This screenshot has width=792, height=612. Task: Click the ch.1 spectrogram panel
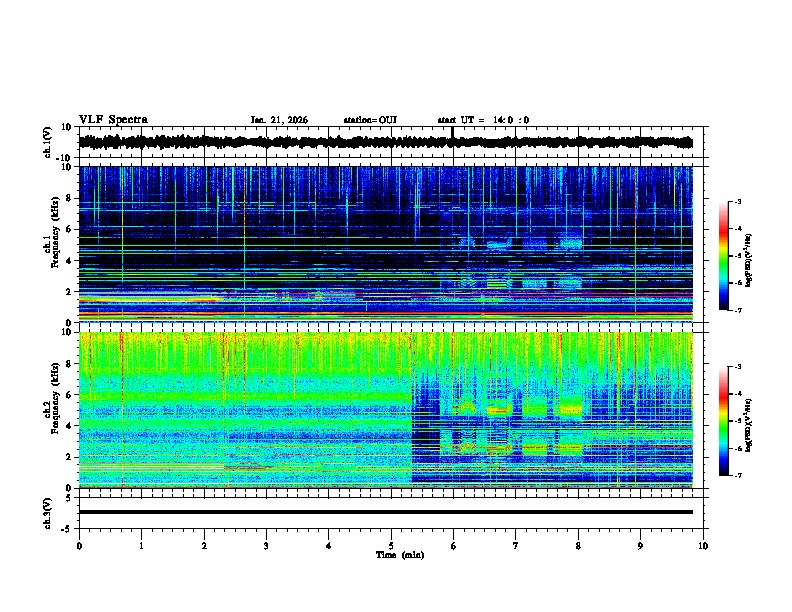click(x=393, y=244)
